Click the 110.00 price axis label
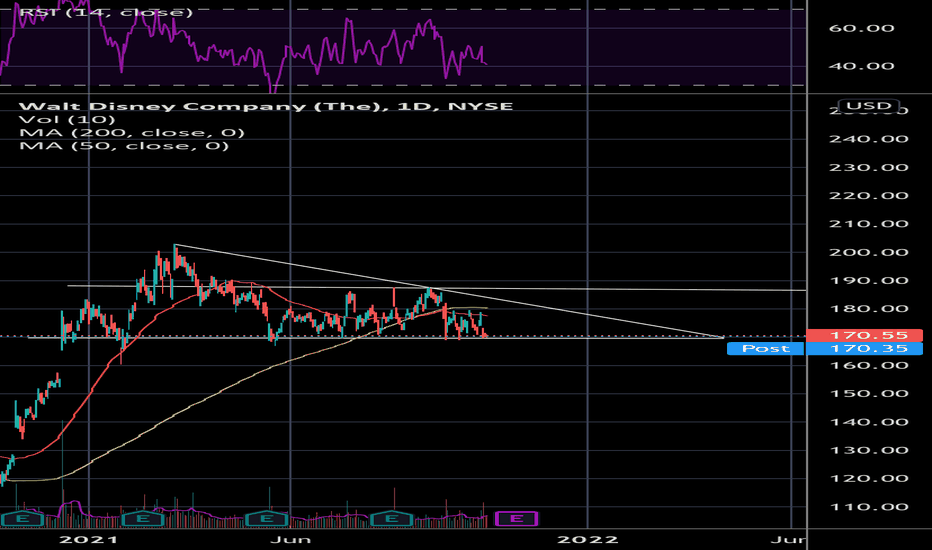932x550 pixels. coord(868,507)
